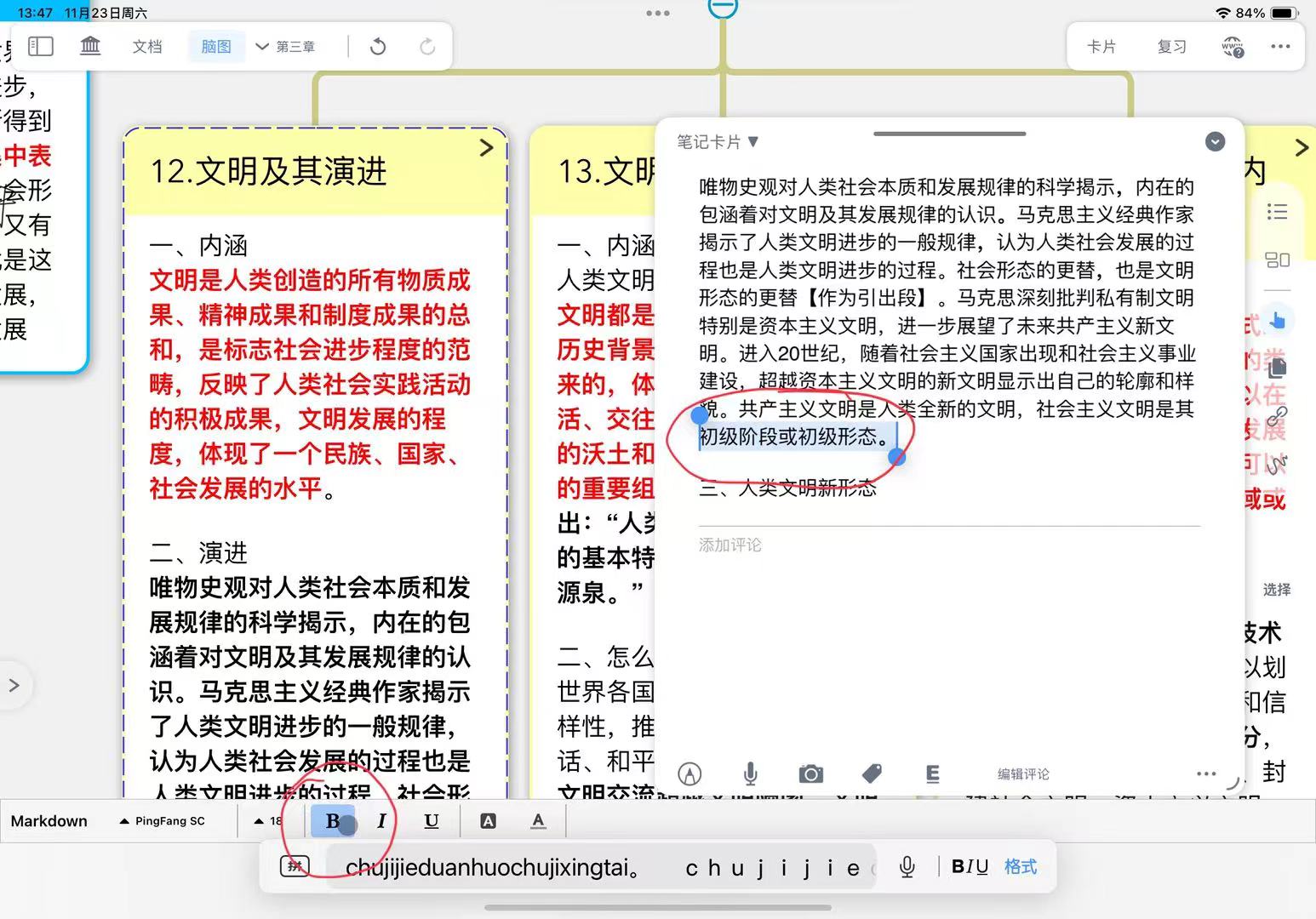Tap the pinyin keyboard switch icon
1316x919 pixels.
pos(295,867)
